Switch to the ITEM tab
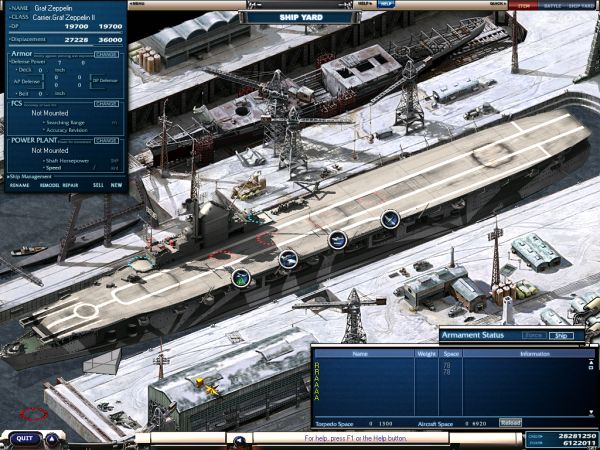The width and height of the screenshot is (600, 450). [x=523, y=5]
